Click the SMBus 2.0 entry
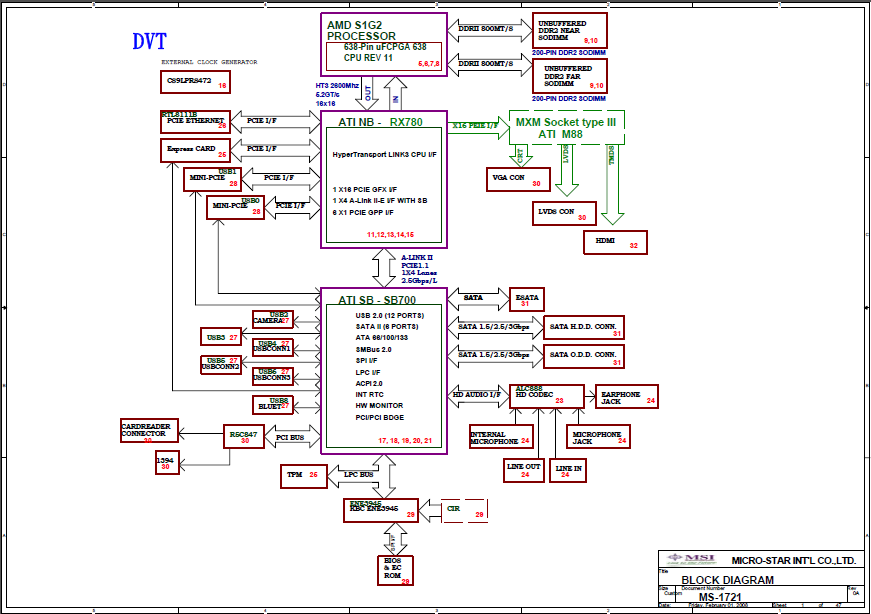Viewport: 871px width, 614px height. [x=373, y=350]
